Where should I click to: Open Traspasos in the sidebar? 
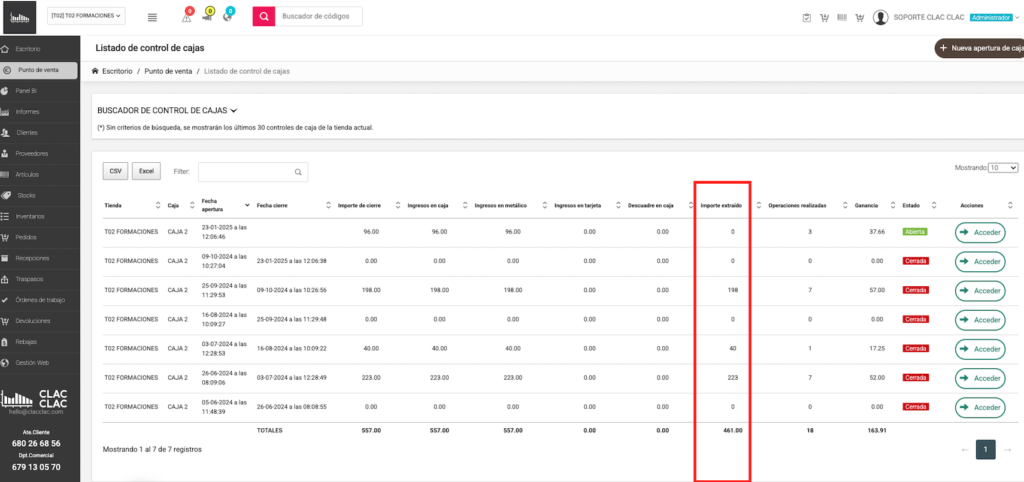[39, 279]
